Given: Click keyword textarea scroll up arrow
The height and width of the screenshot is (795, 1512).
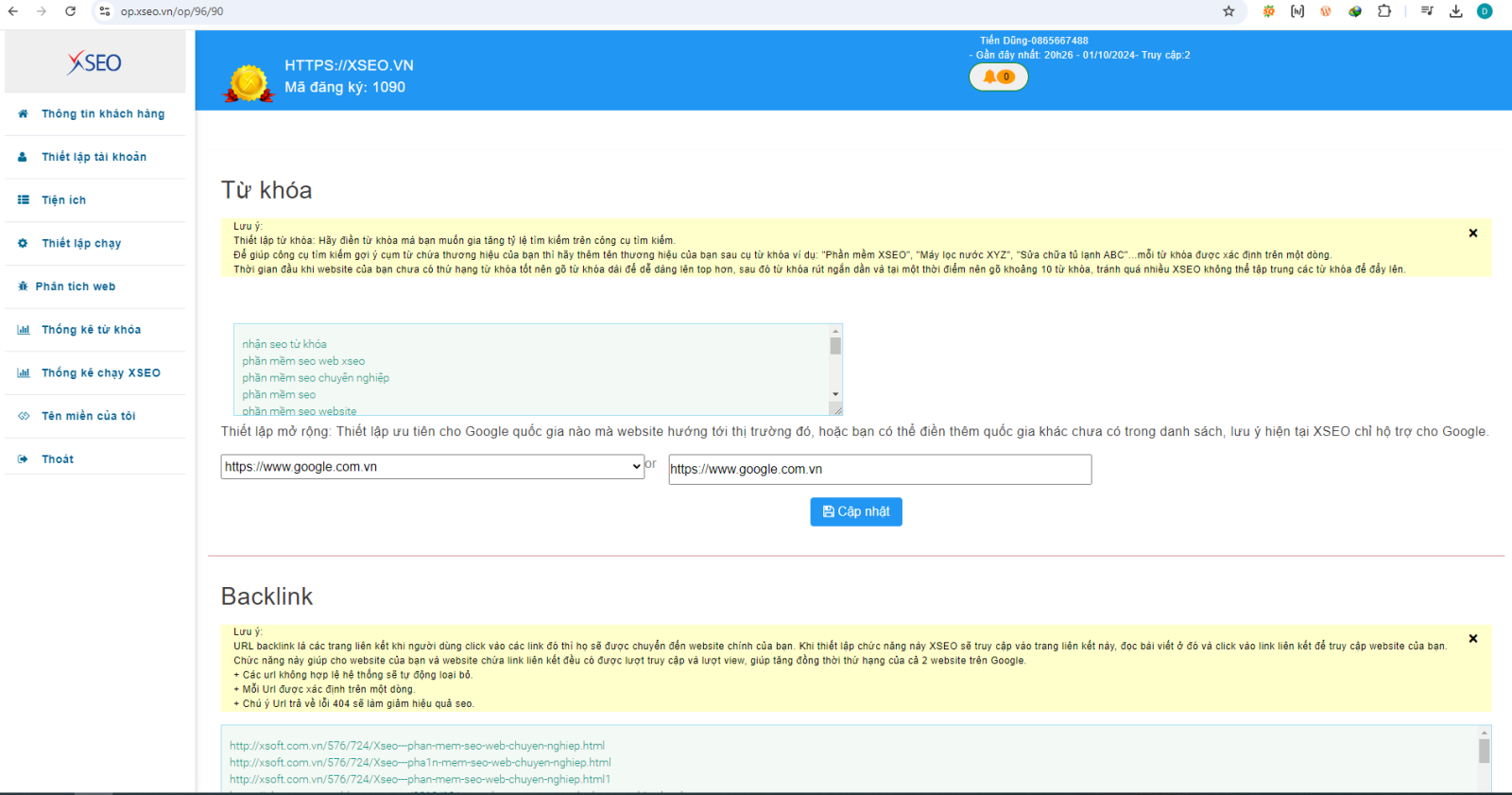Looking at the screenshot, I should pos(835,331).
